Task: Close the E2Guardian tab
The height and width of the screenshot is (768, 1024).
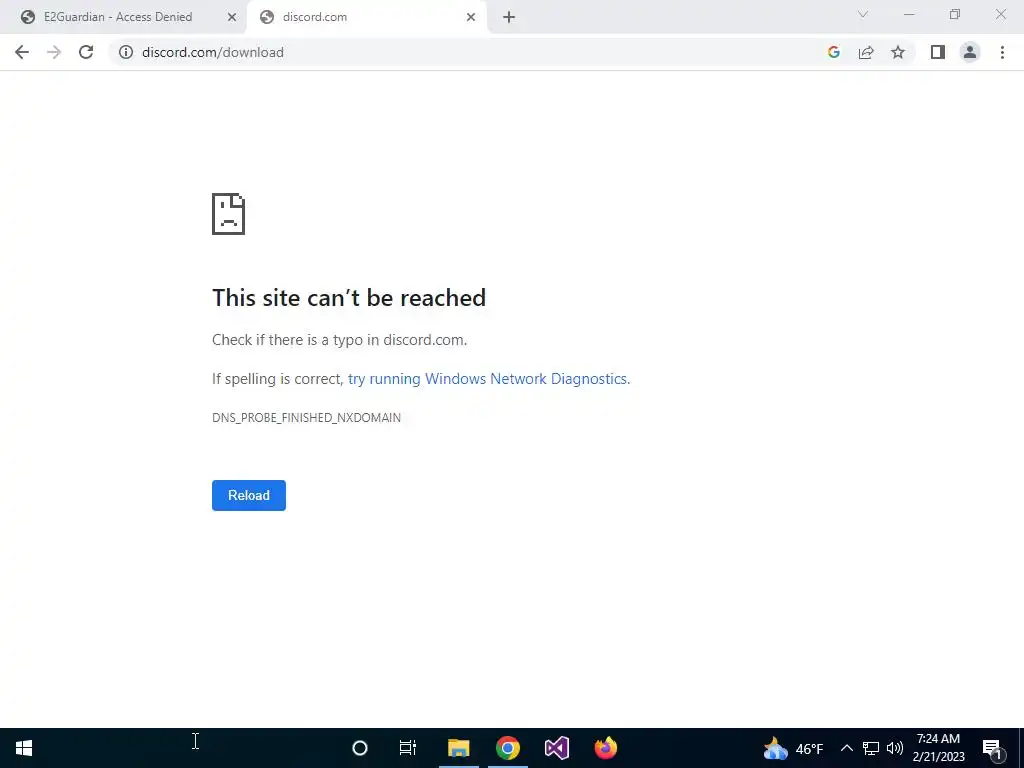Action: click(x=232, y=17)
